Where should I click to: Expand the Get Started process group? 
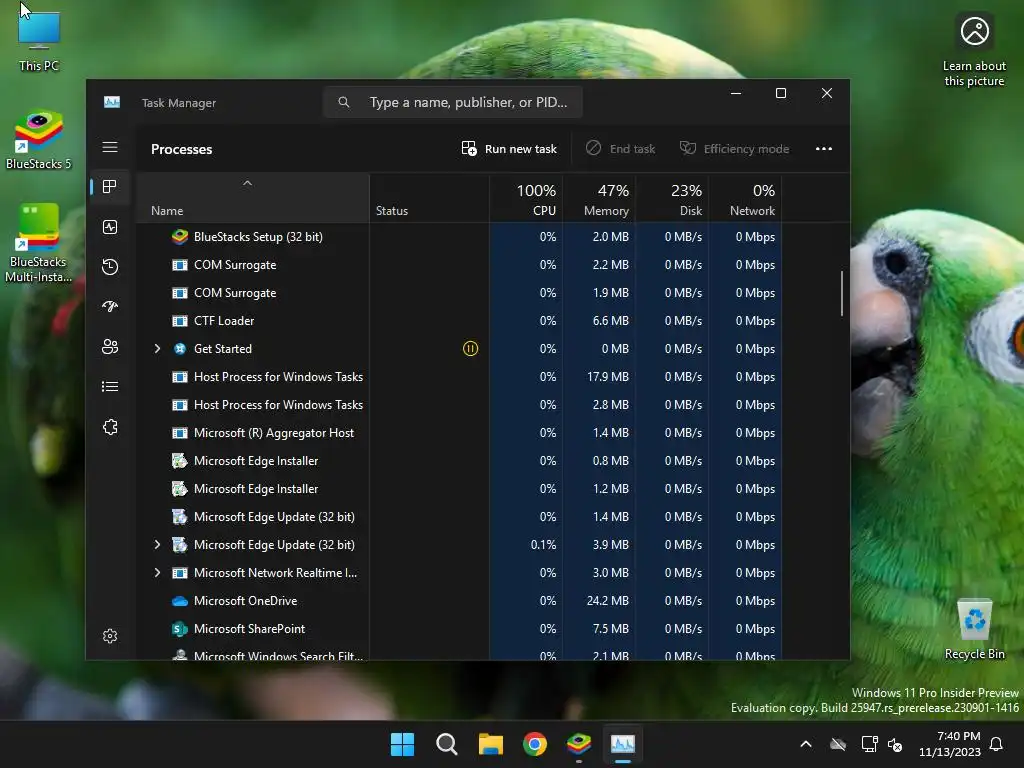tap(157, 349)
